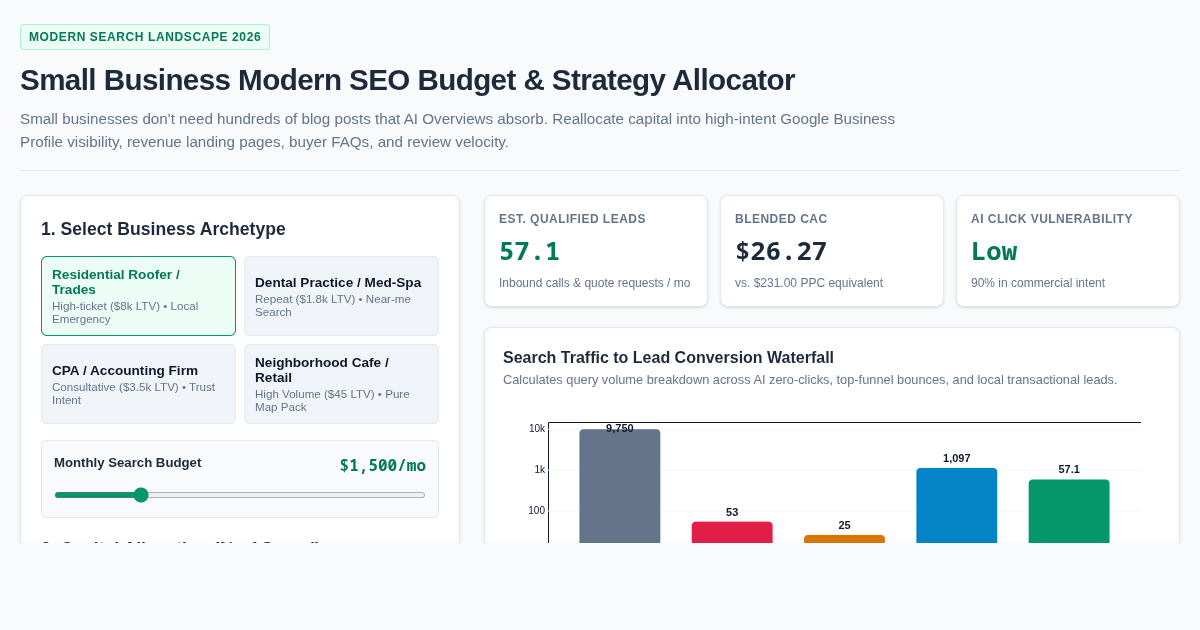This screenshot has height=630, width=1200.
Task: Click the 1. Select Business Archetype heading
Action: (x=163, y=229)
